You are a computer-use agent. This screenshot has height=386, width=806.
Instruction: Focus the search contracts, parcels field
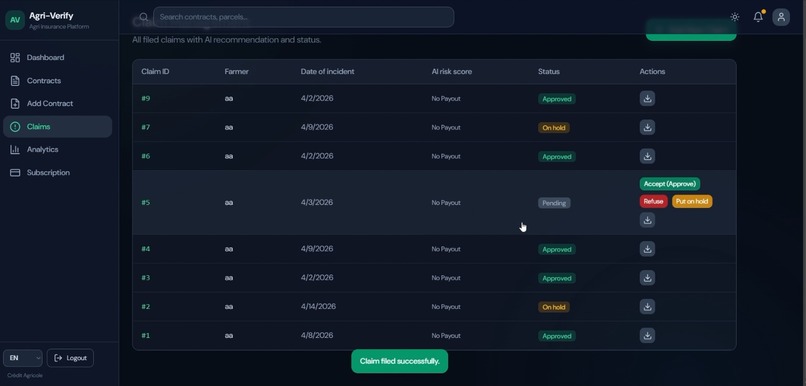pyautogui.click(x=303, y=17)
